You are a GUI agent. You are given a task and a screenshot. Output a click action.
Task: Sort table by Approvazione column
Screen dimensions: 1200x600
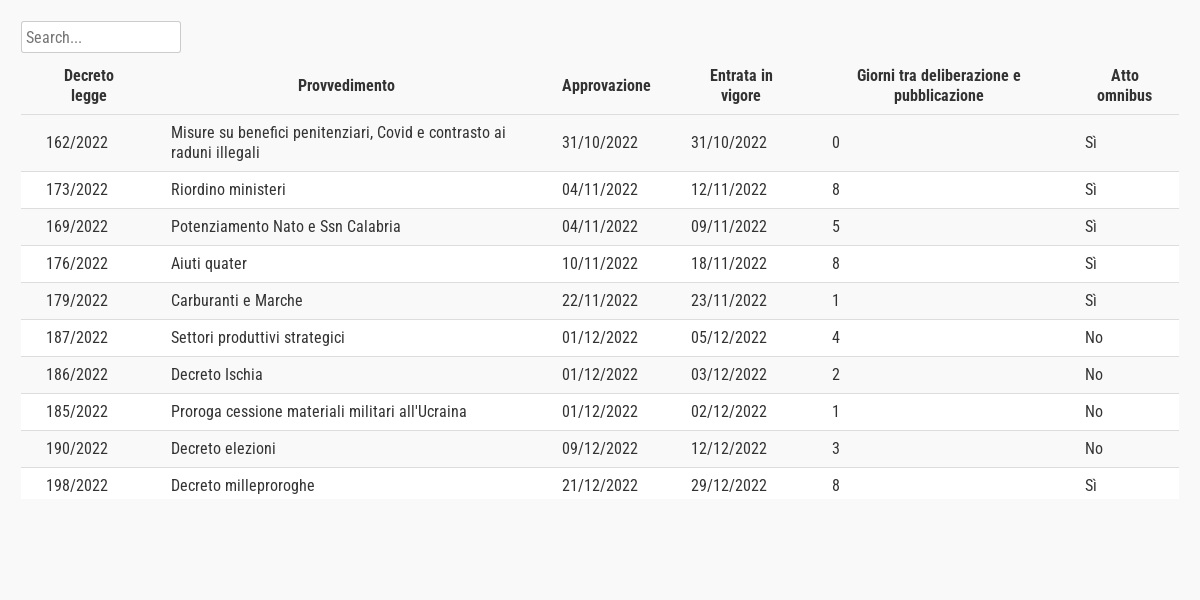[x=606, y=86]
